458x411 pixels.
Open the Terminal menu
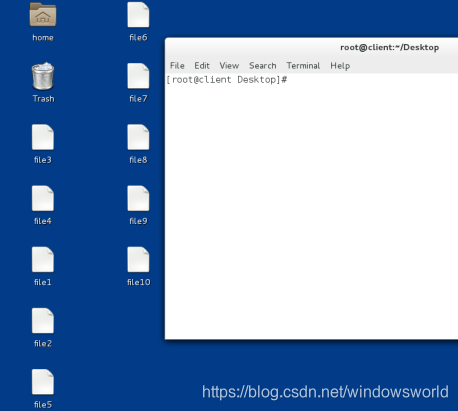tap(303, 66)
